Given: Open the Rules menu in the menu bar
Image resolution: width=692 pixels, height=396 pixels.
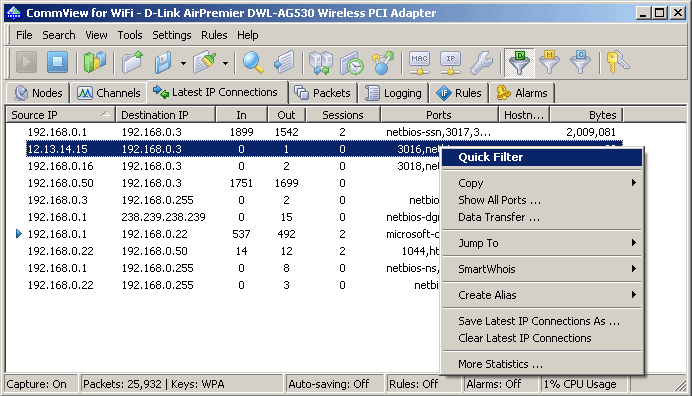Looking at the screenshot, I should tap(214, 35).
